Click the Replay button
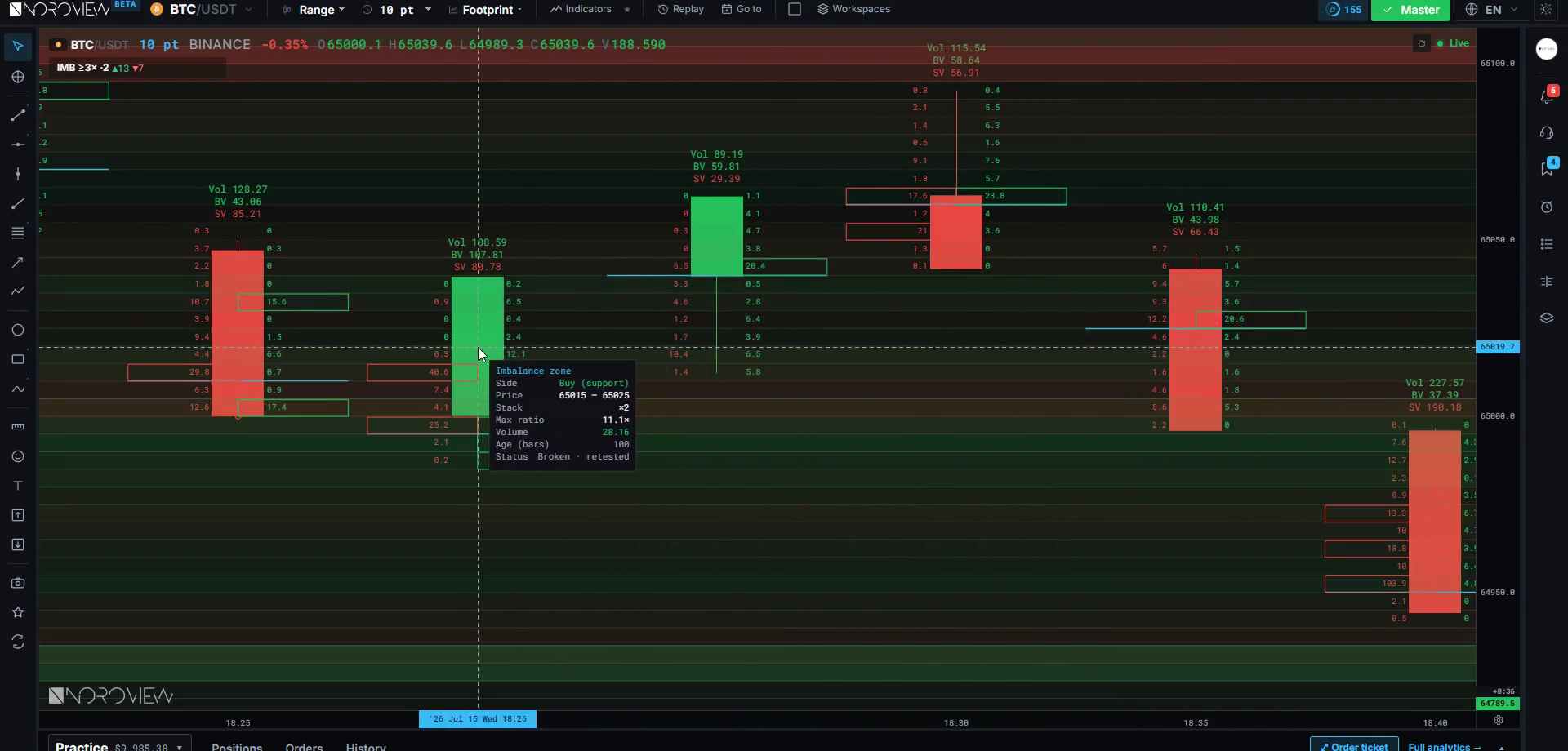This screenshot has height=751, width=1568. [680, 10]
